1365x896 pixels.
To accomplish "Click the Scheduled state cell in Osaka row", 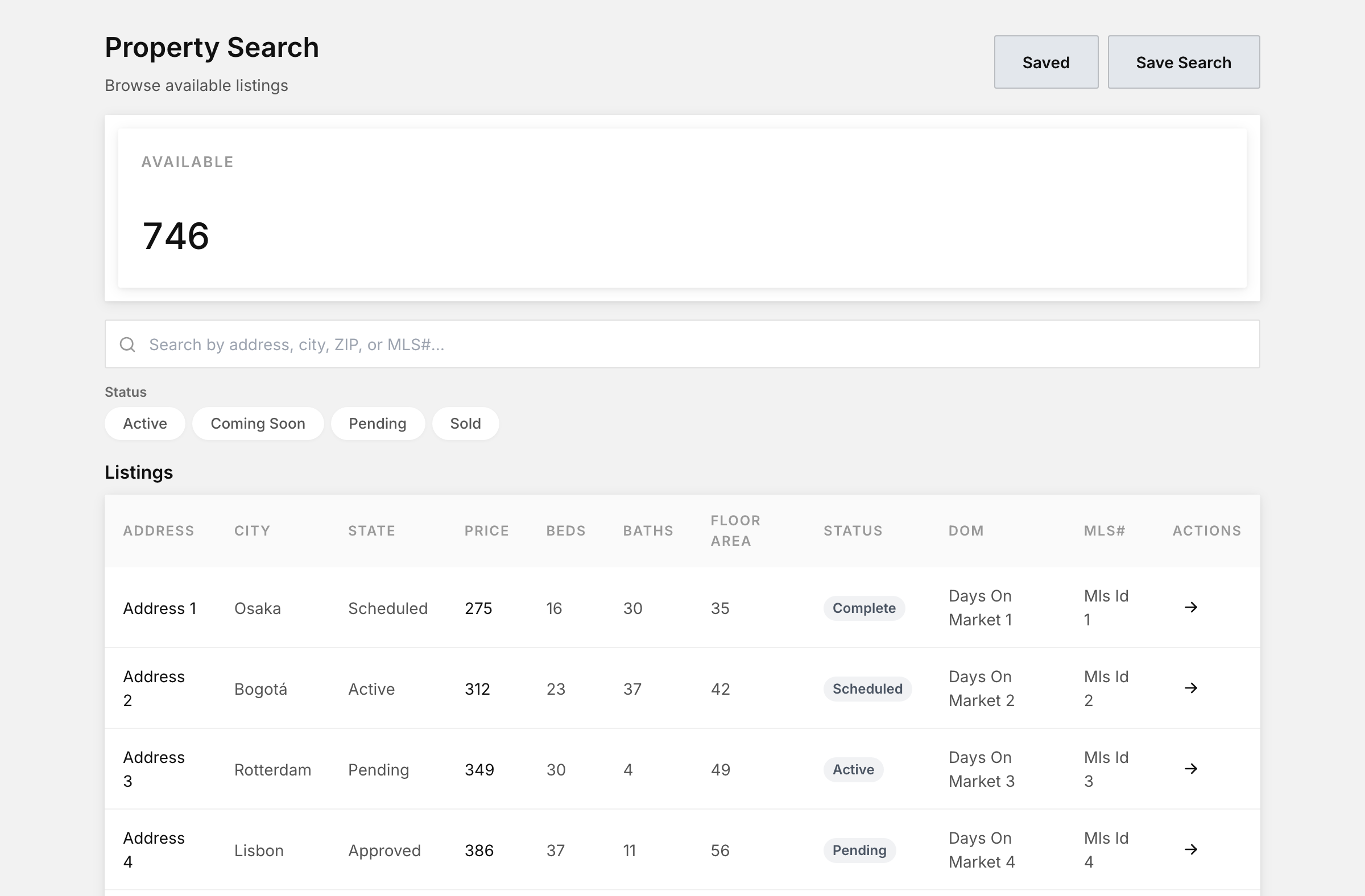I will [x=388, y=608].
